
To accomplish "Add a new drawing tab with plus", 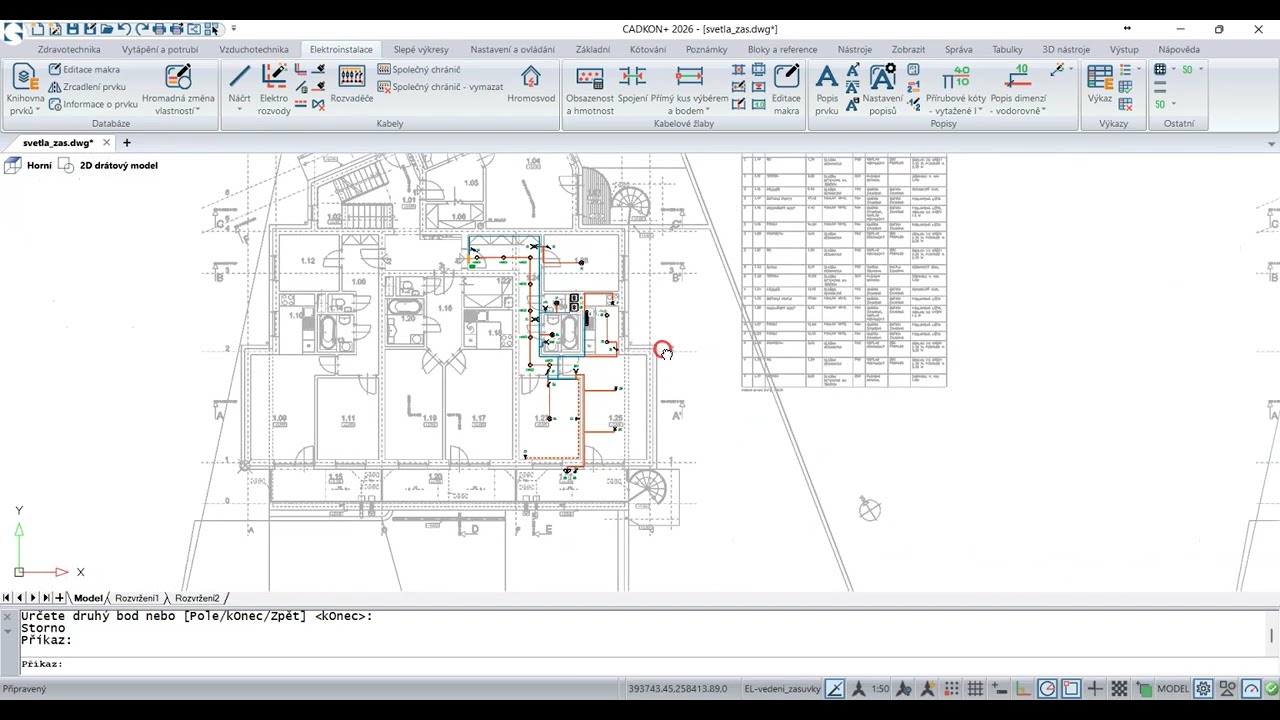I will [126, 143].
